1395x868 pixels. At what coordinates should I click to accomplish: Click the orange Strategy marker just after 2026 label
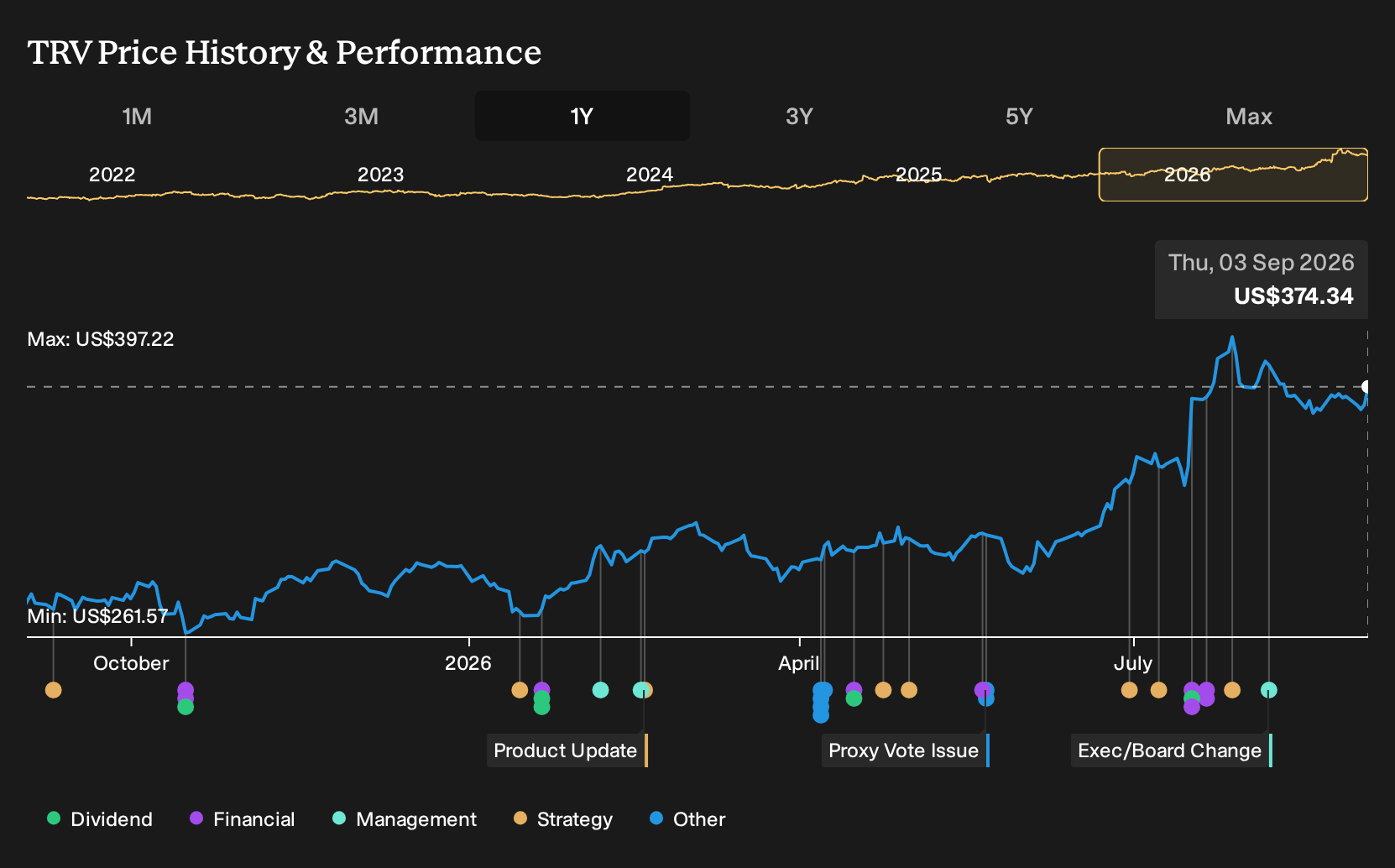520,690
